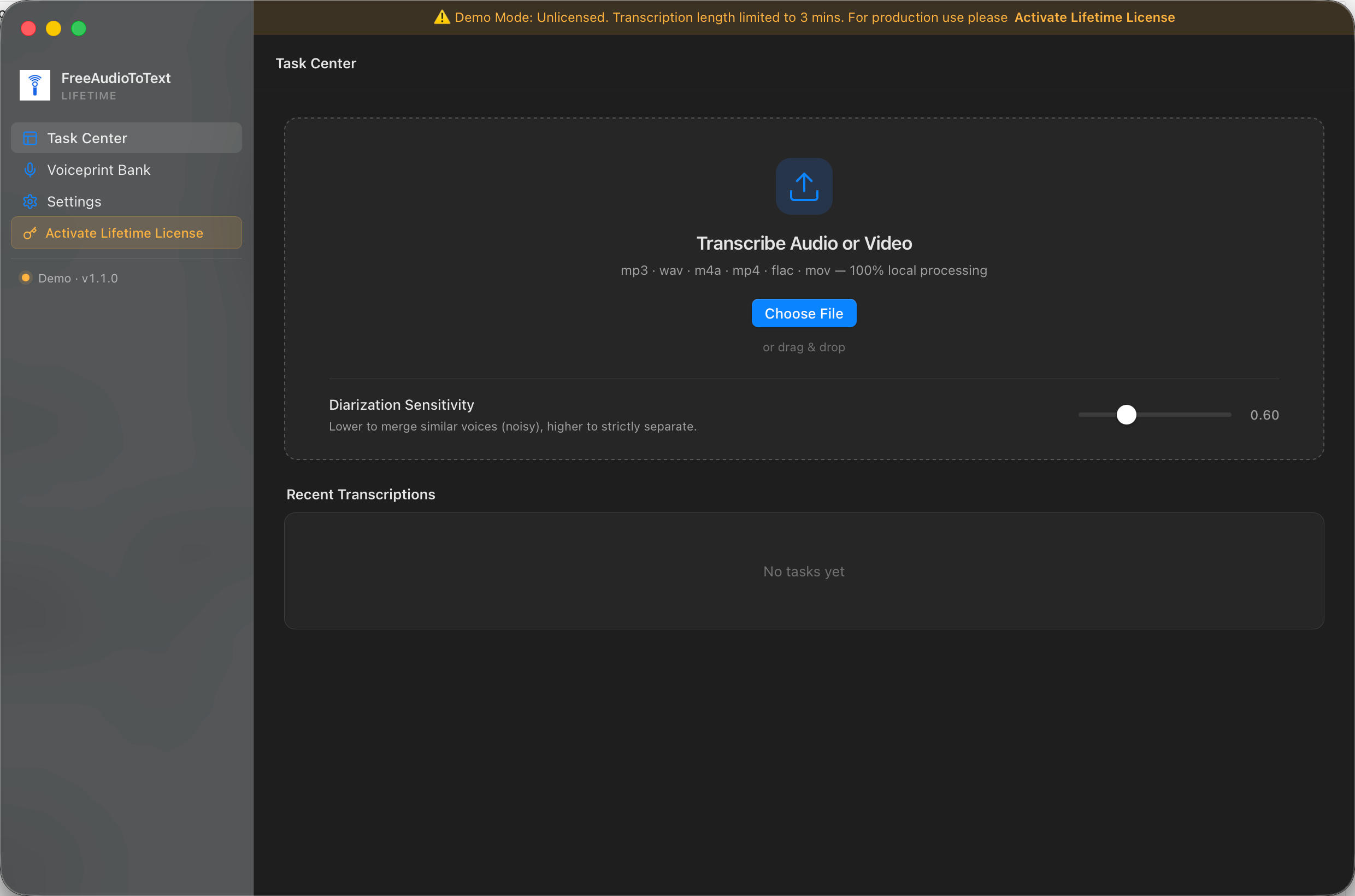Click the Task Center layout icon in sidebar

tap(30, 138)
